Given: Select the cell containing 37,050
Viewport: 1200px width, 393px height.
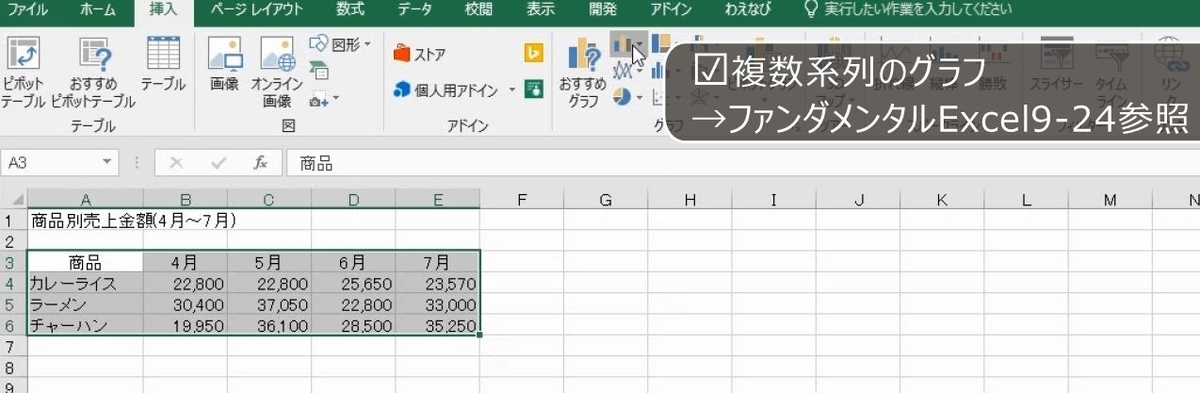Looking at the screenshot, I should 269,305.
